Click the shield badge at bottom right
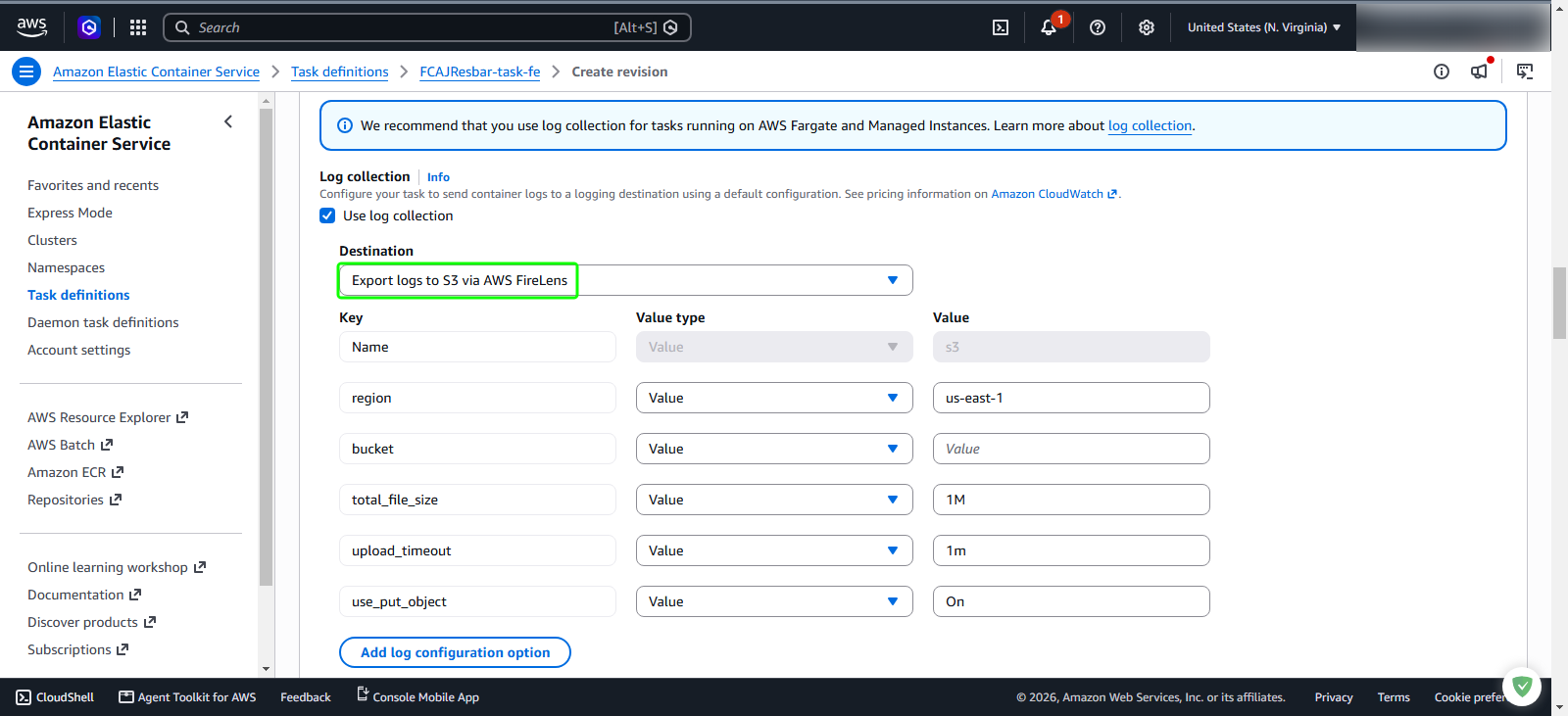 pos(1522,687)
